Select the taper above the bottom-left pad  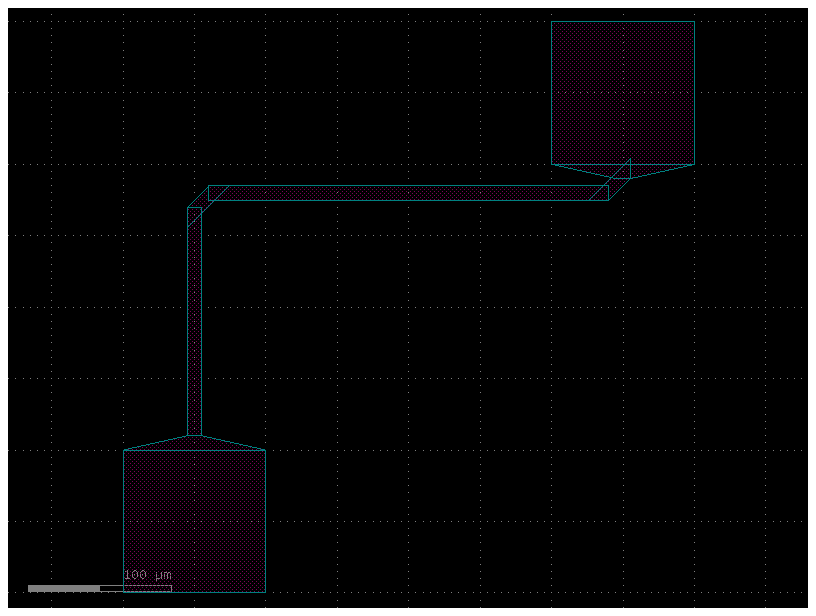point(194,443)
